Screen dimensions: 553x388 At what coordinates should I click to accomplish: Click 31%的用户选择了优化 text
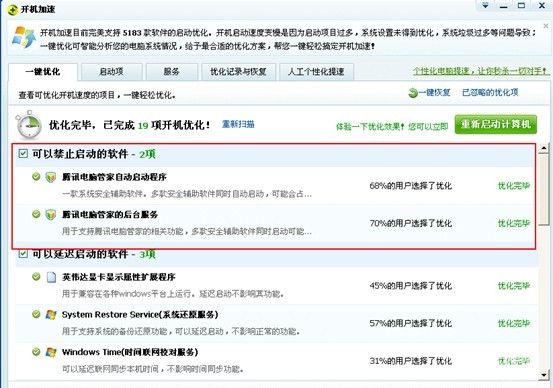point(411,361)
